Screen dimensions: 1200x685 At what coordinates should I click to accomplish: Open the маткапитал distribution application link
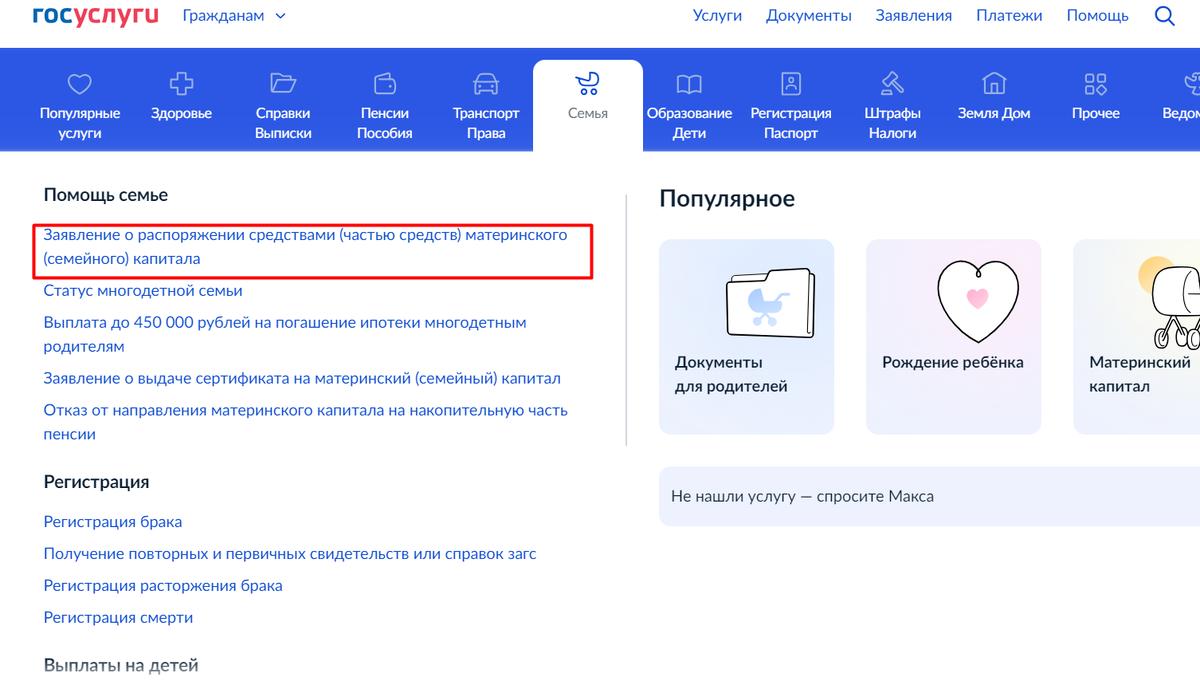(305, 248)
